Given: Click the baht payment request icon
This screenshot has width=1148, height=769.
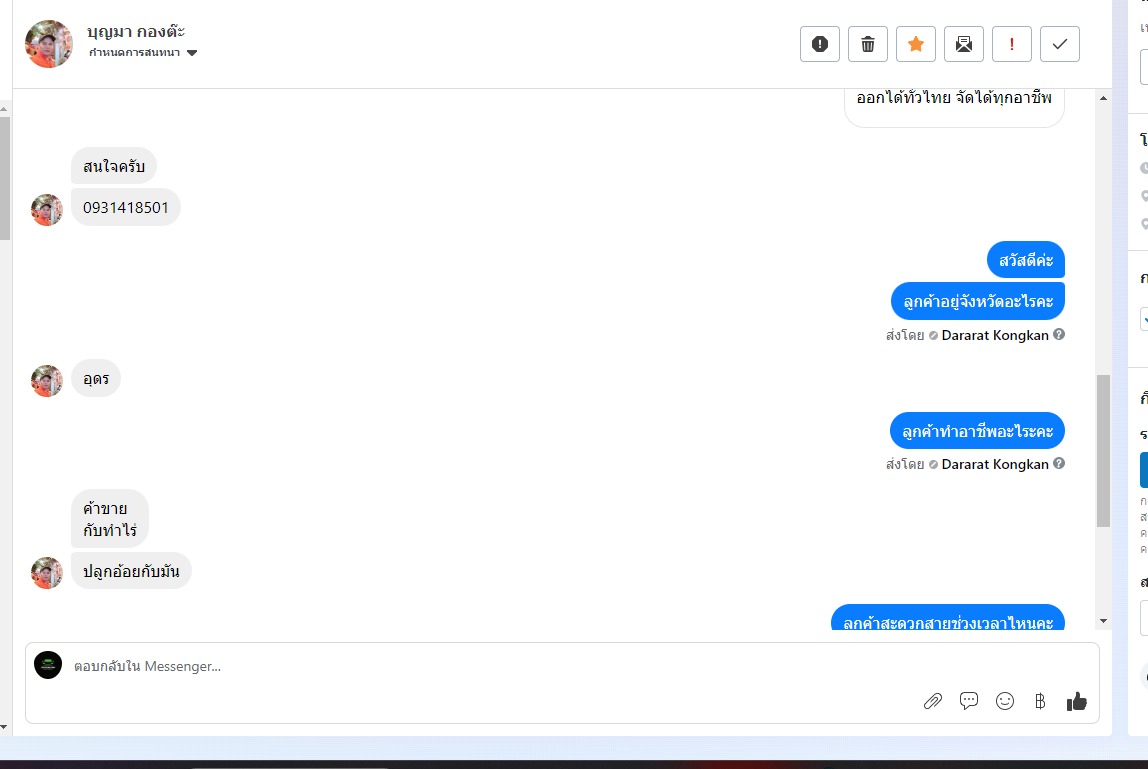Looking at the screenshot, I should (x=1040, y=702).
